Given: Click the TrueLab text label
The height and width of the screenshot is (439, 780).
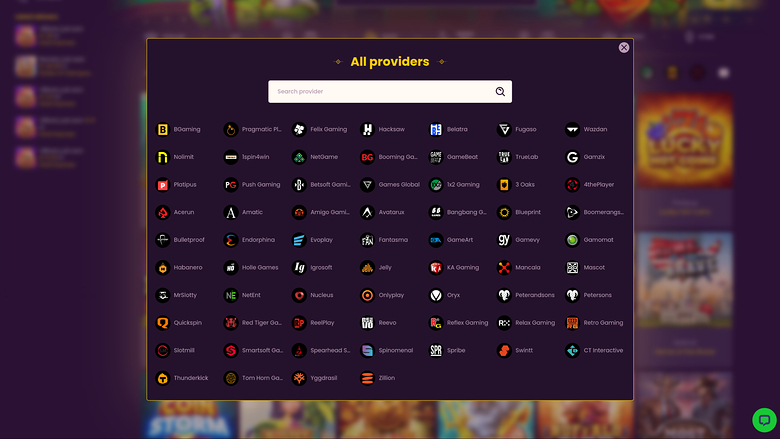Looking at the screenshot, I should [x=527, y=157].
